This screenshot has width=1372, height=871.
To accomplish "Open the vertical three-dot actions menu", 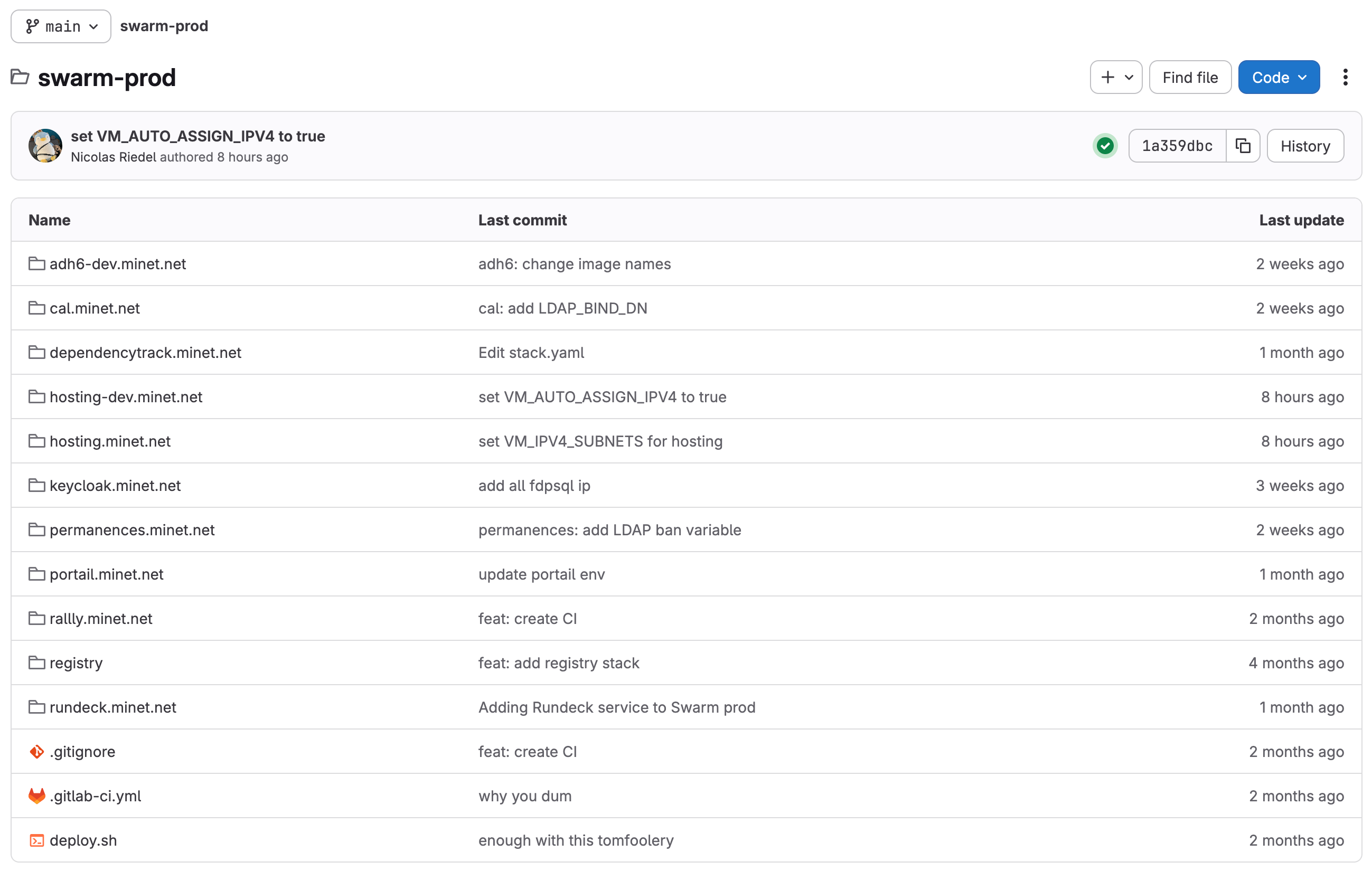I will coord(1345,77).
